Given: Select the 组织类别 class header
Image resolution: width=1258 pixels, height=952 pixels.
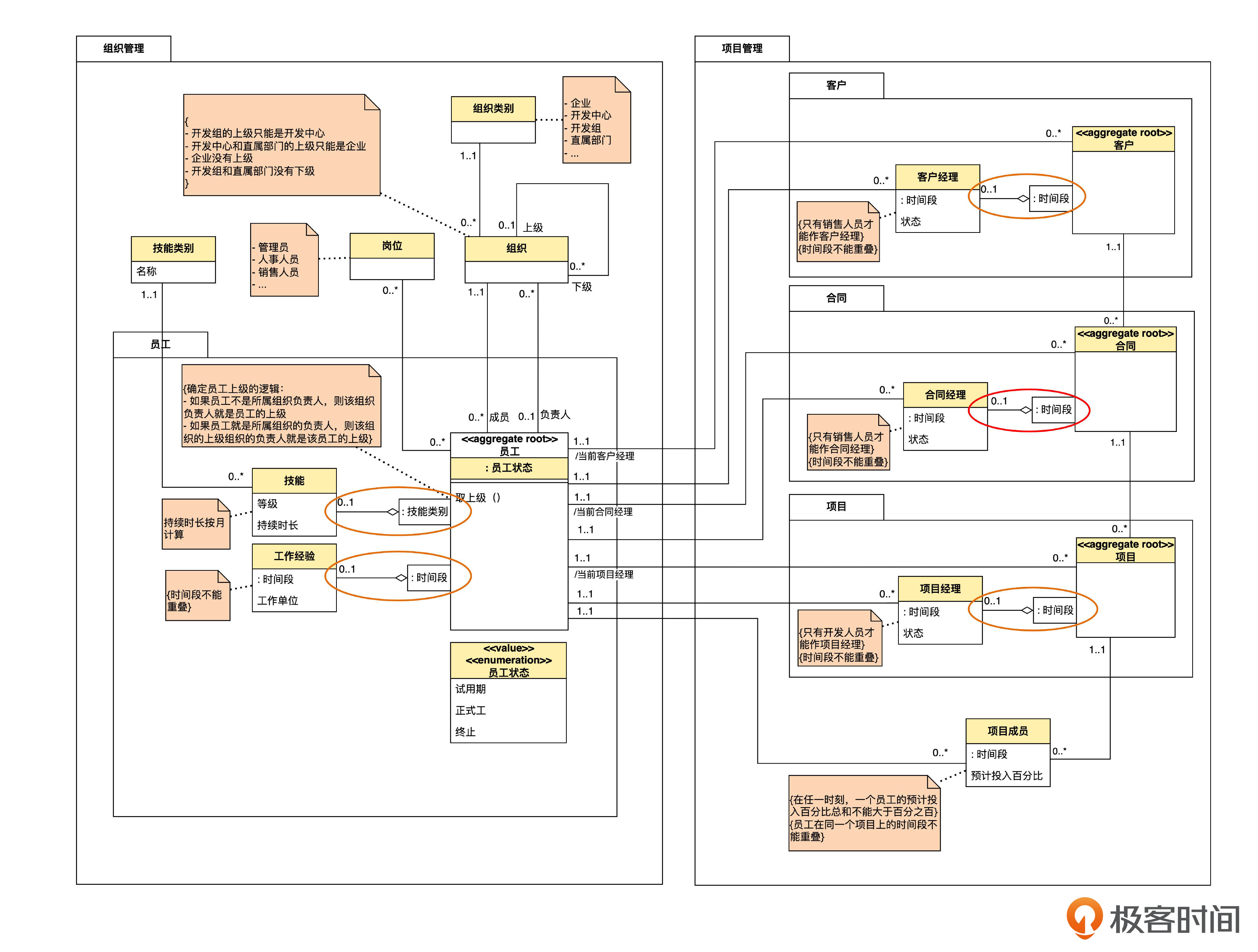Looking at the screenshot, I should click(x=493, y=109).
